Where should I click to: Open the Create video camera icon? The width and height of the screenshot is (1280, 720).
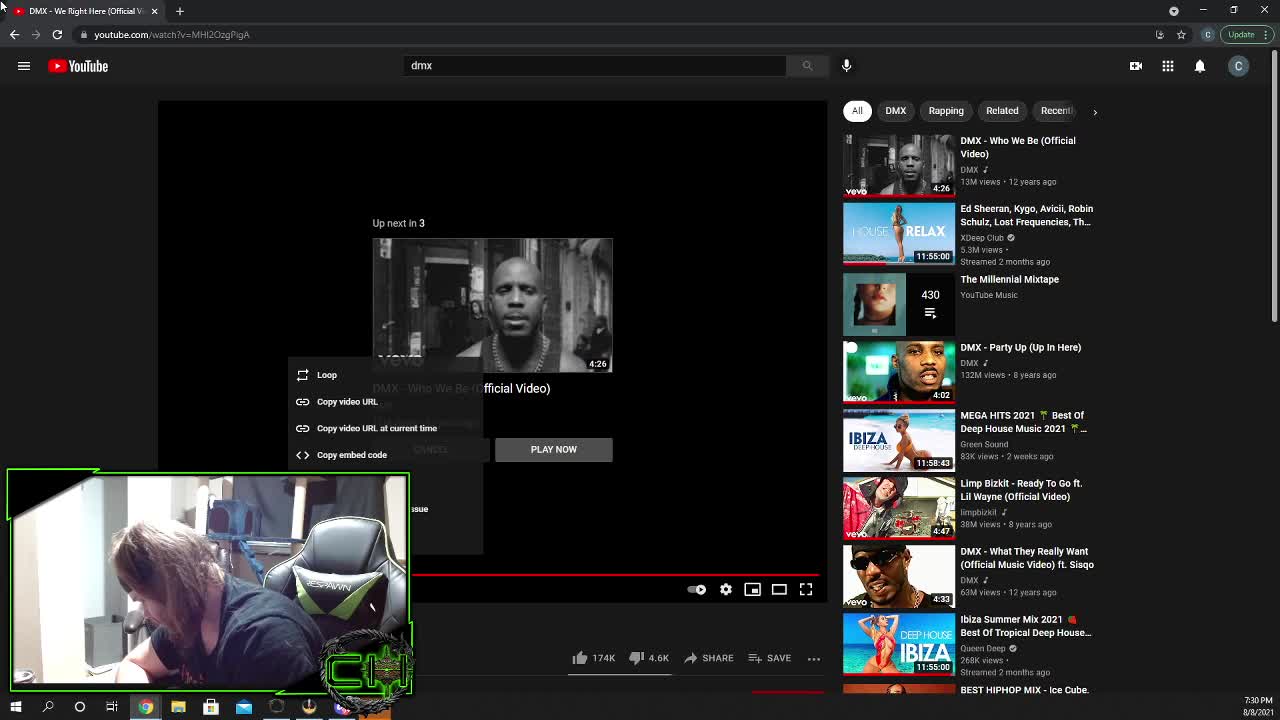tap(1136, 66)
